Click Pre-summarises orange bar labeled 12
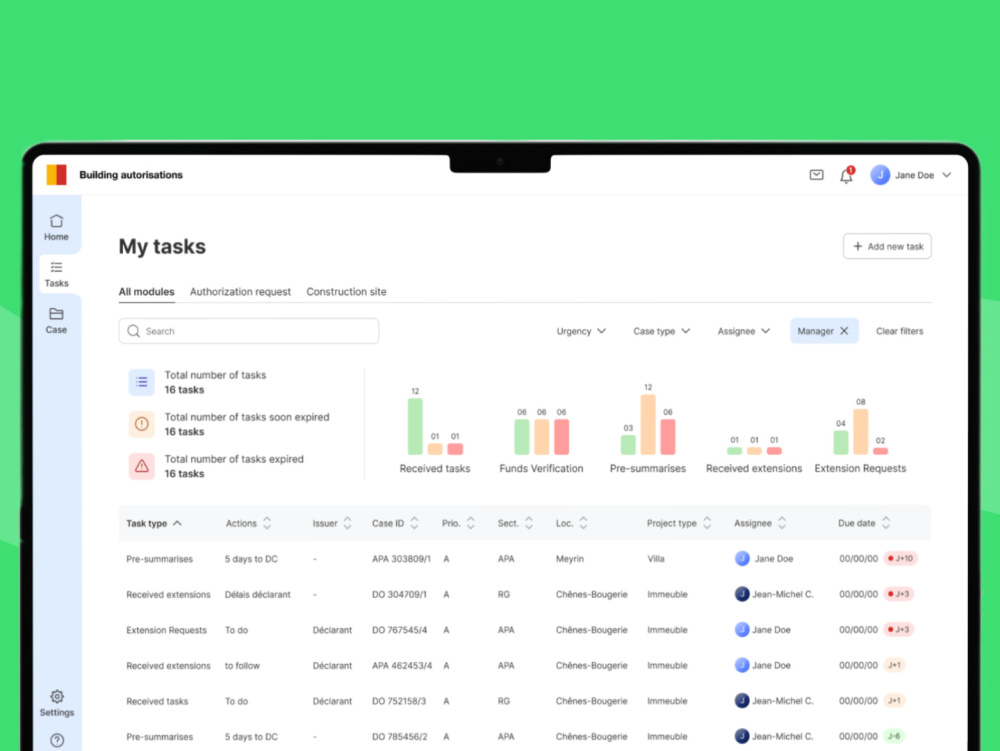Image resolution: width=1000 pixels, height=751 pixels. [x=648, y=425]
